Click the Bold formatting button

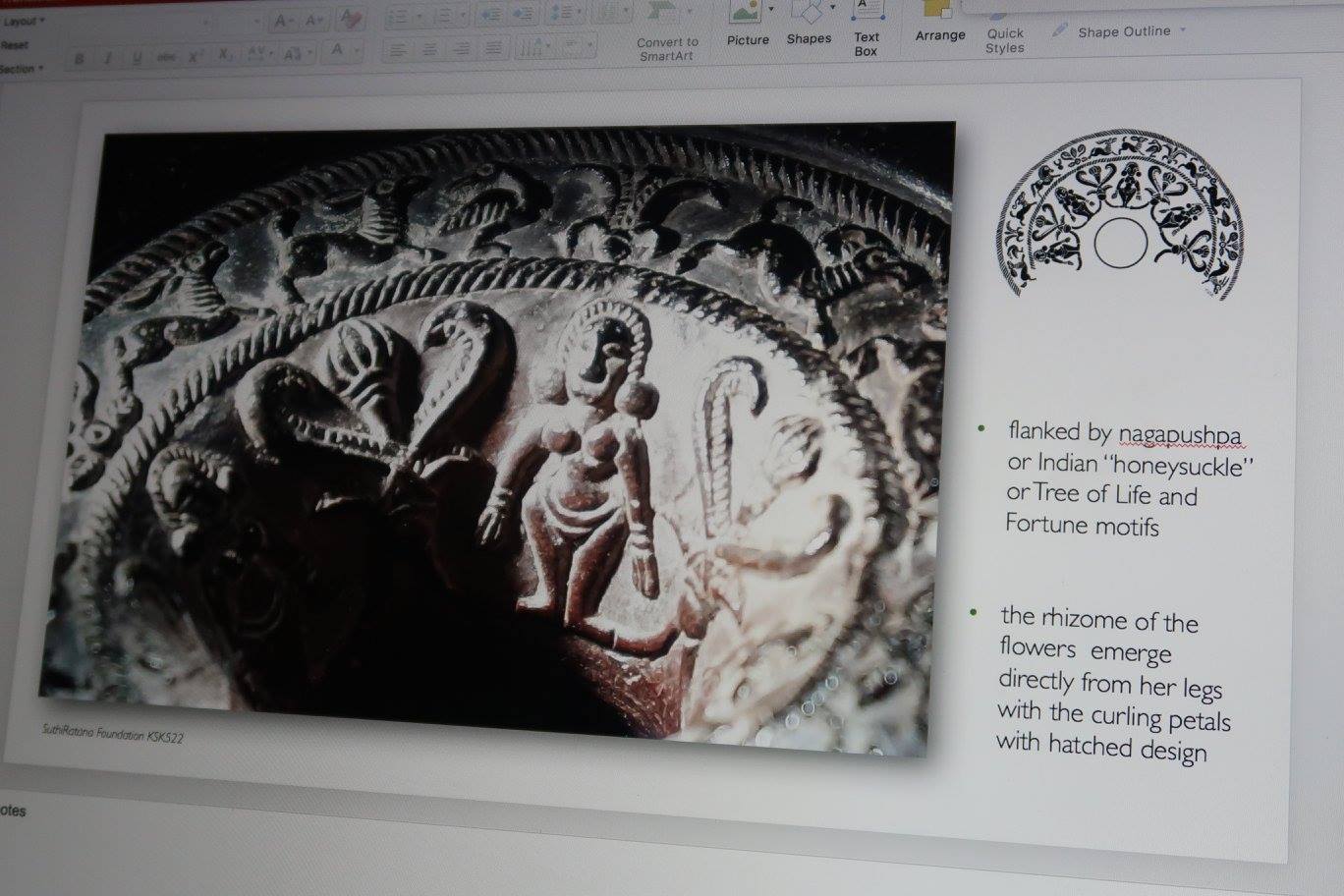point(80,59)
